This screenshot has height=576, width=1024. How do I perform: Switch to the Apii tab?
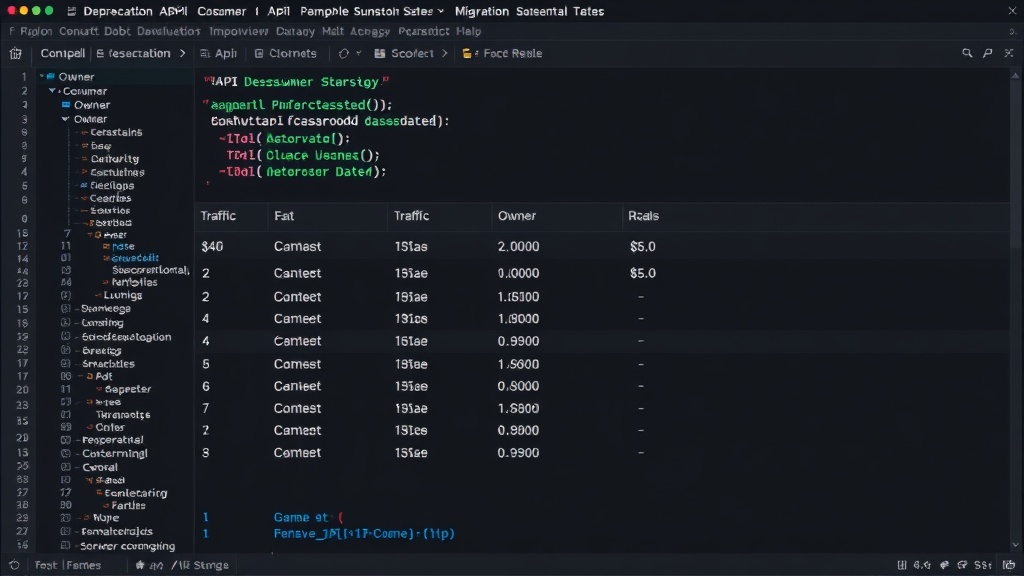219,54
